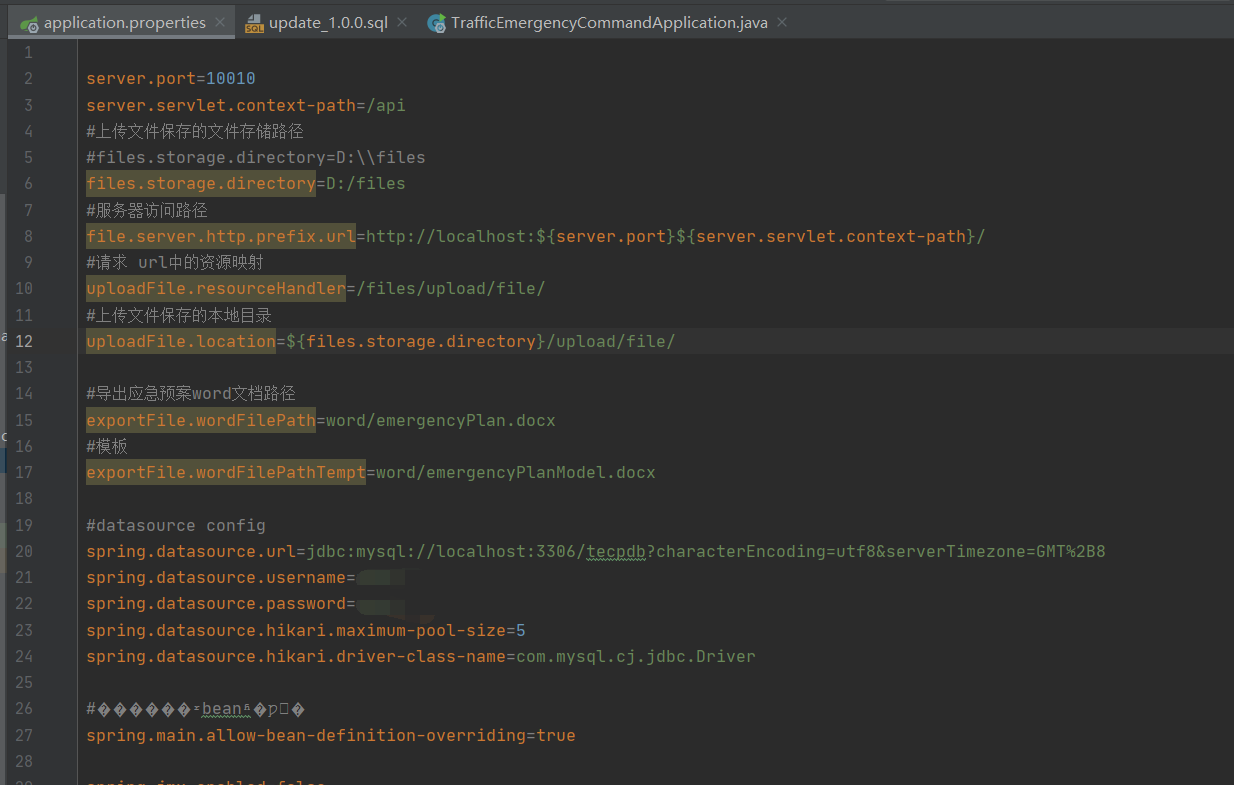Click the value /files/upload/file/ on line 10

pyautogui.click(x=451, y=288)
